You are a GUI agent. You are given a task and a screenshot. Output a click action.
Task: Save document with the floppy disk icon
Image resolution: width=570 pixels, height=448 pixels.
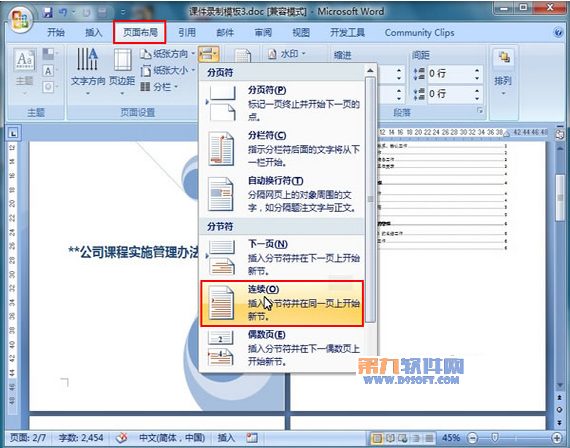(48, 12)
